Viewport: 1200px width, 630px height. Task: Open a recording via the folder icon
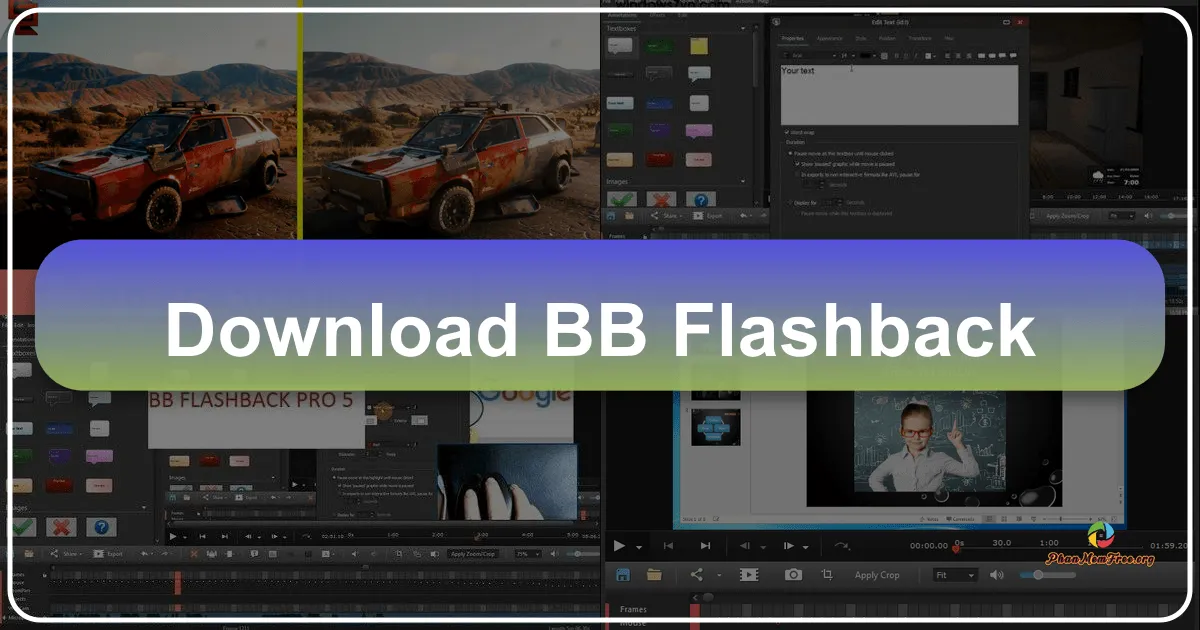[x=654, y=575]
